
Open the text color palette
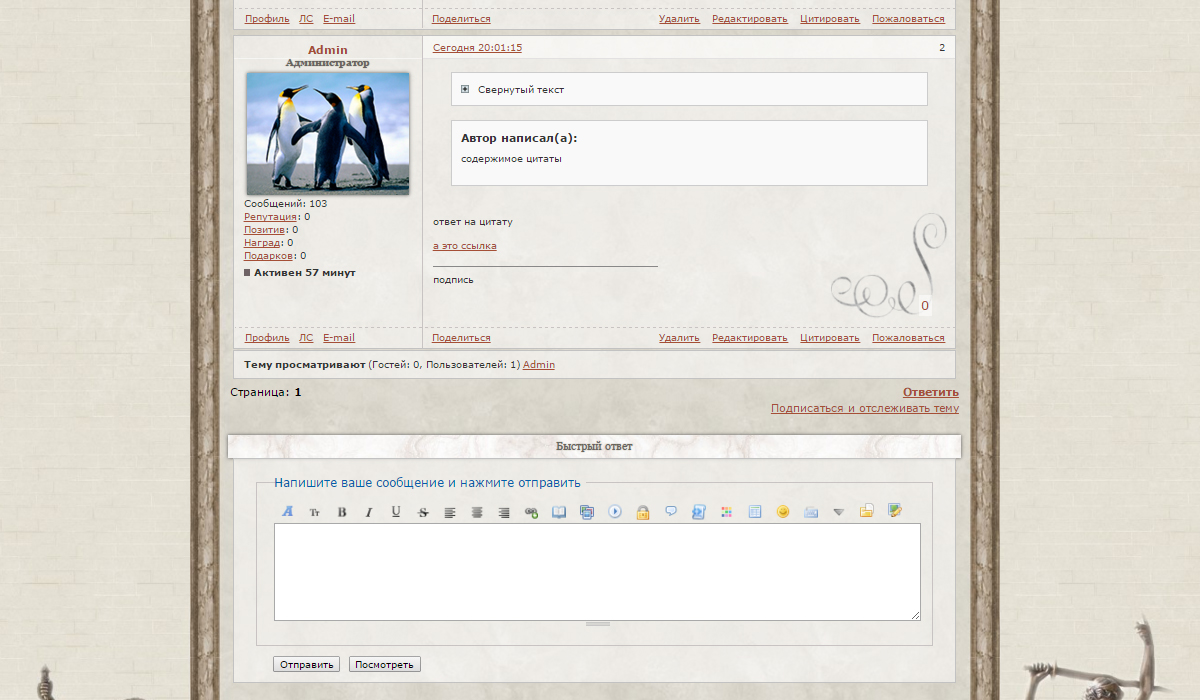(x=727, y=512)
